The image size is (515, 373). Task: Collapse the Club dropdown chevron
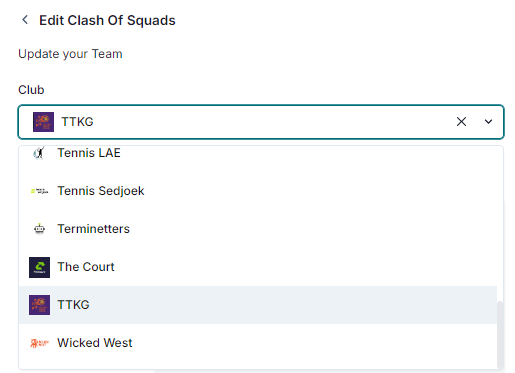coord(488,122)
